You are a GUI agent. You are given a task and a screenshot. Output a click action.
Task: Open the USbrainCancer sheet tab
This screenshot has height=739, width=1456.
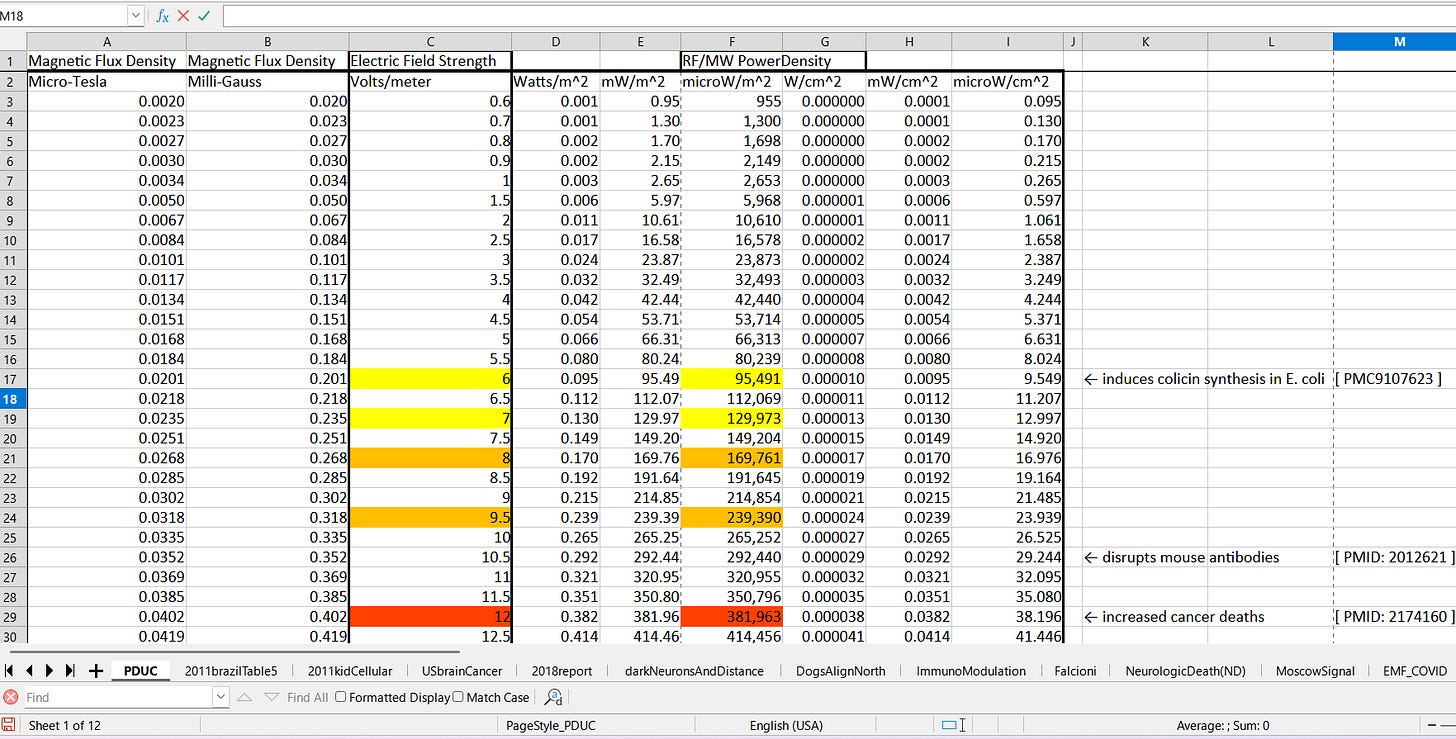462,671
